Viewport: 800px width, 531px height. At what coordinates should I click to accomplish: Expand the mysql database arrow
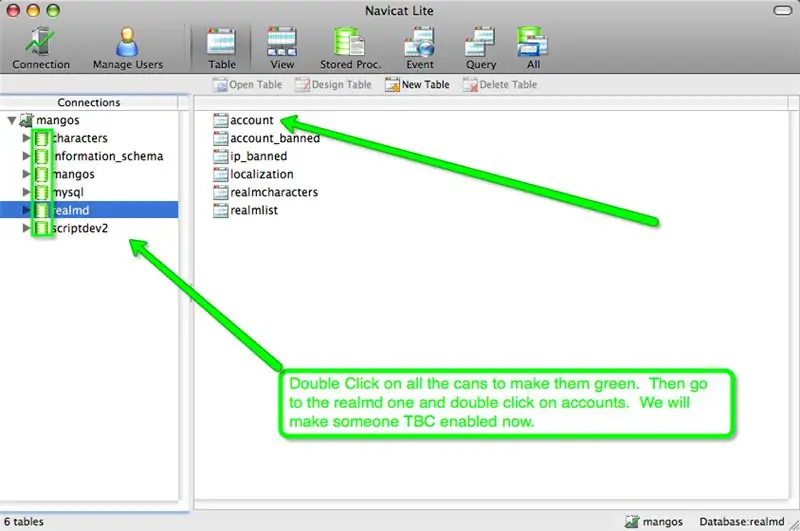(26, 192)
